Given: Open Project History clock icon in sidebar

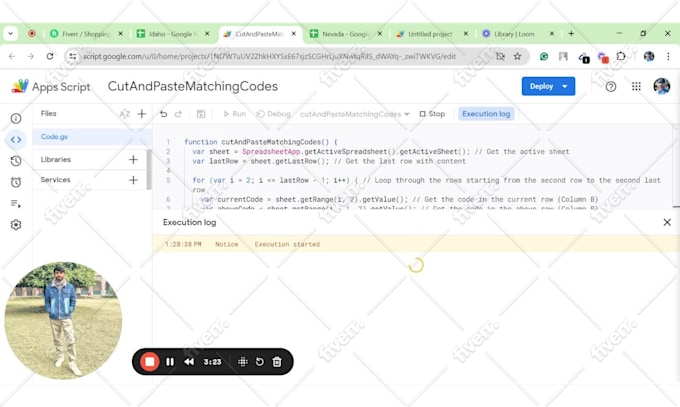Looking at the screenshot, I should pos(16,161).
